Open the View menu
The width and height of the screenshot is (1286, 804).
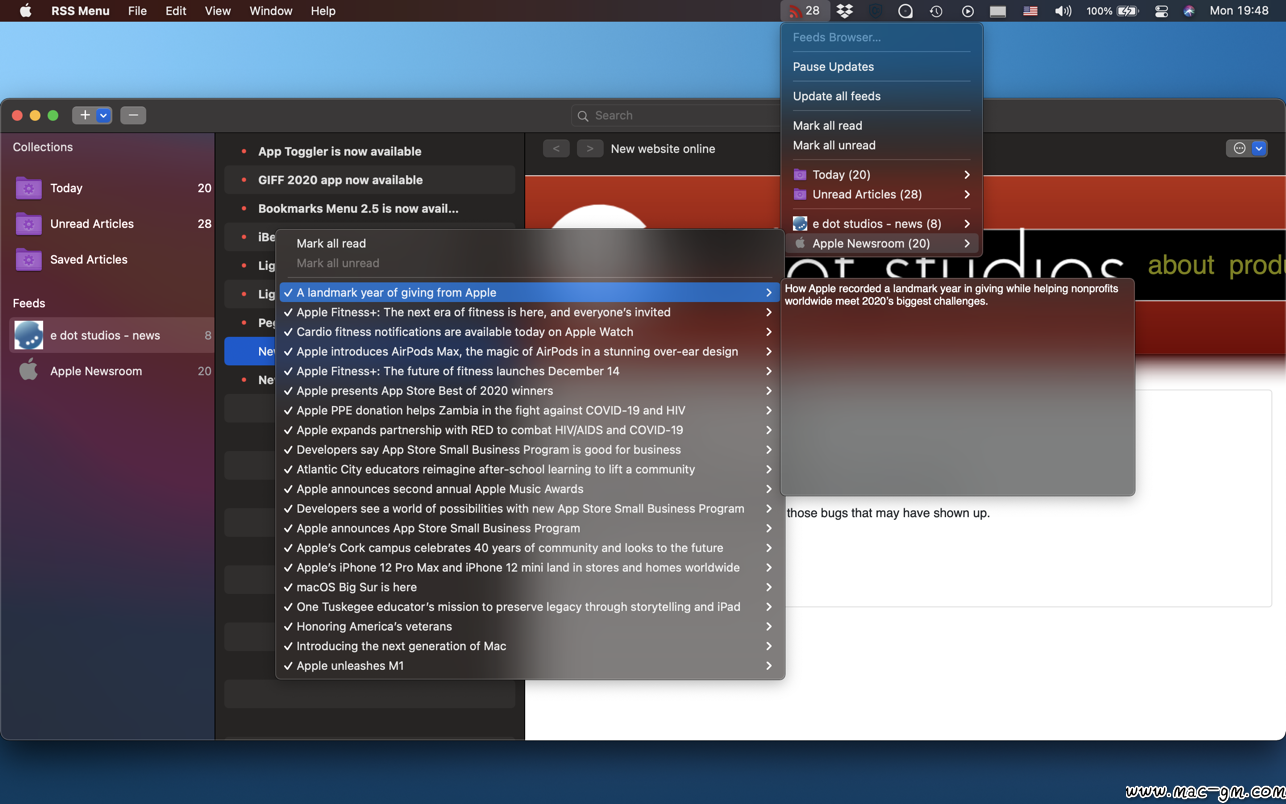217,11
